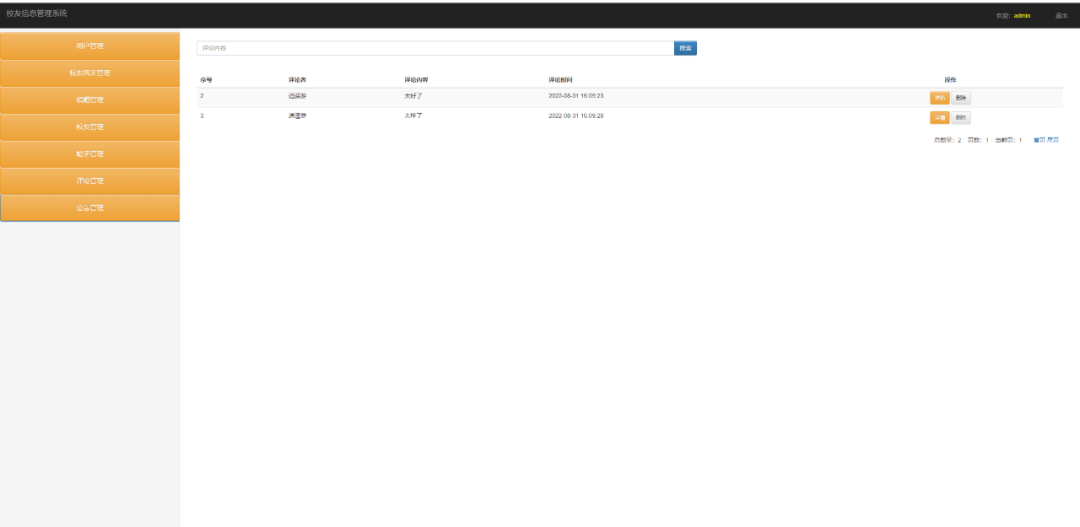The image size is (1080, 527).
Task: Open 用户管理 in the sidebar
Action: tap(90, 46)
